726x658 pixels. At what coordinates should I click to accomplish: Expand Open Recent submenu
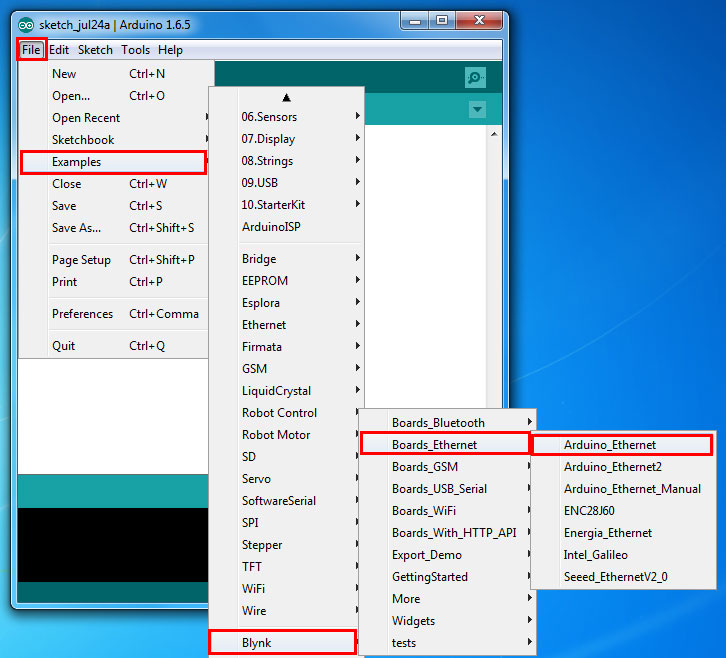[113, 118]
